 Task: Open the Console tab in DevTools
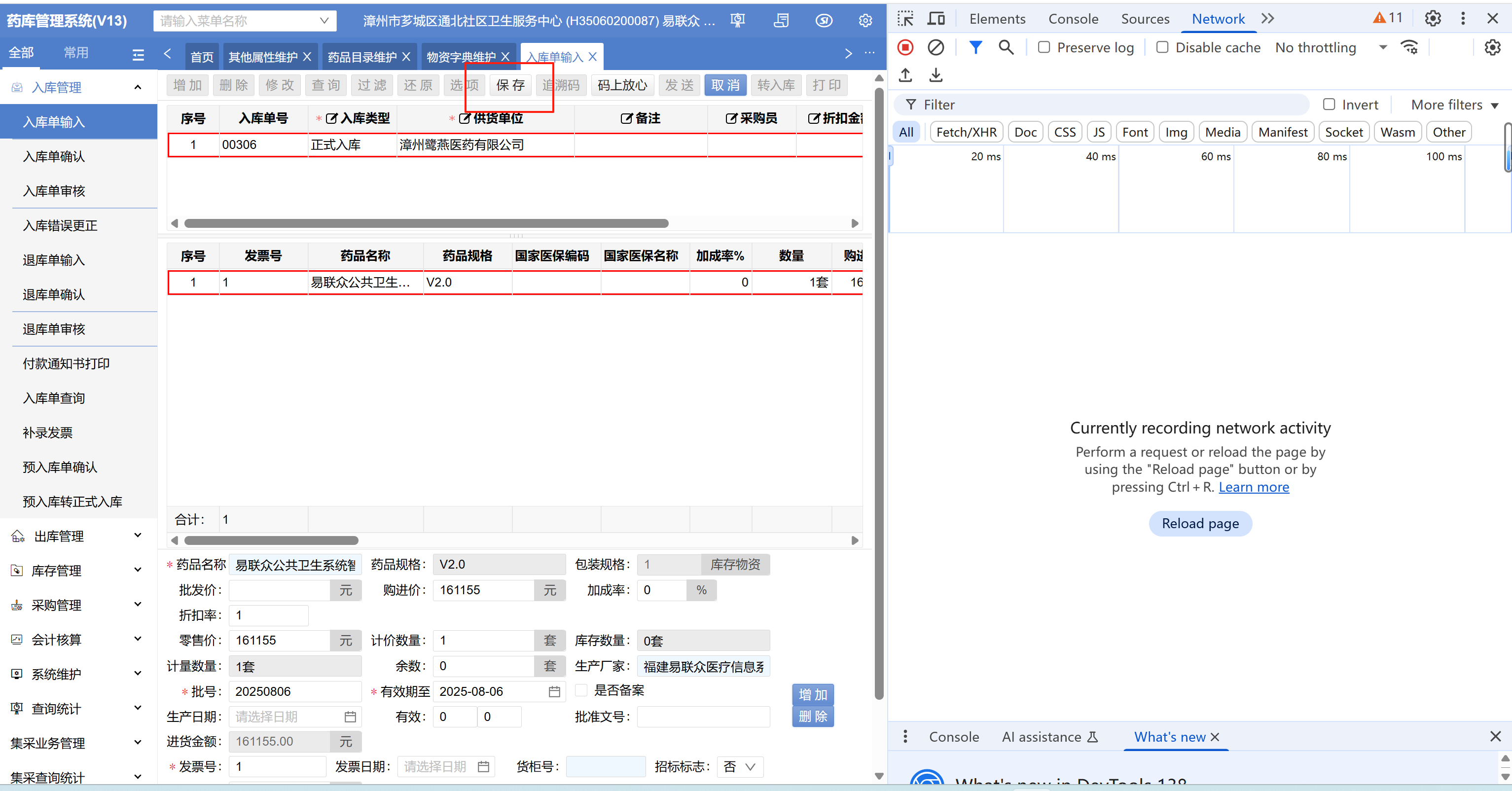click(1073, 19)
